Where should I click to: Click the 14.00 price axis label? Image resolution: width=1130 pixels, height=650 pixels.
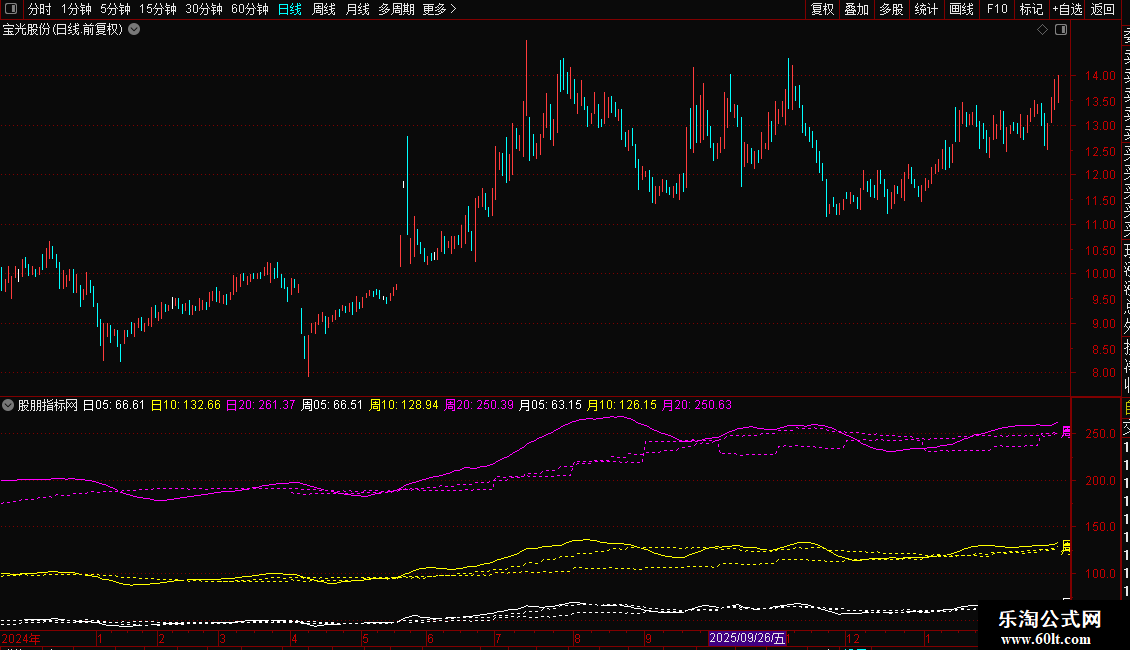(1100, 76)
